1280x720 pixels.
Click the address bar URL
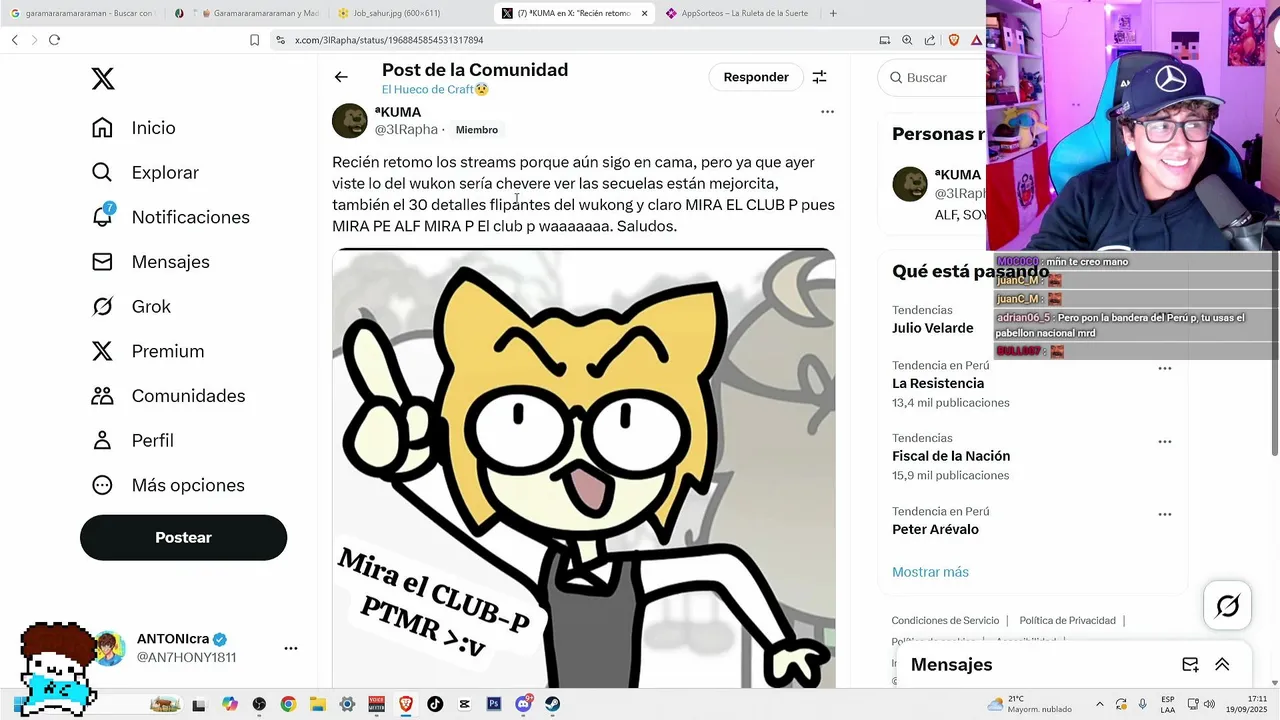point(389,40)
